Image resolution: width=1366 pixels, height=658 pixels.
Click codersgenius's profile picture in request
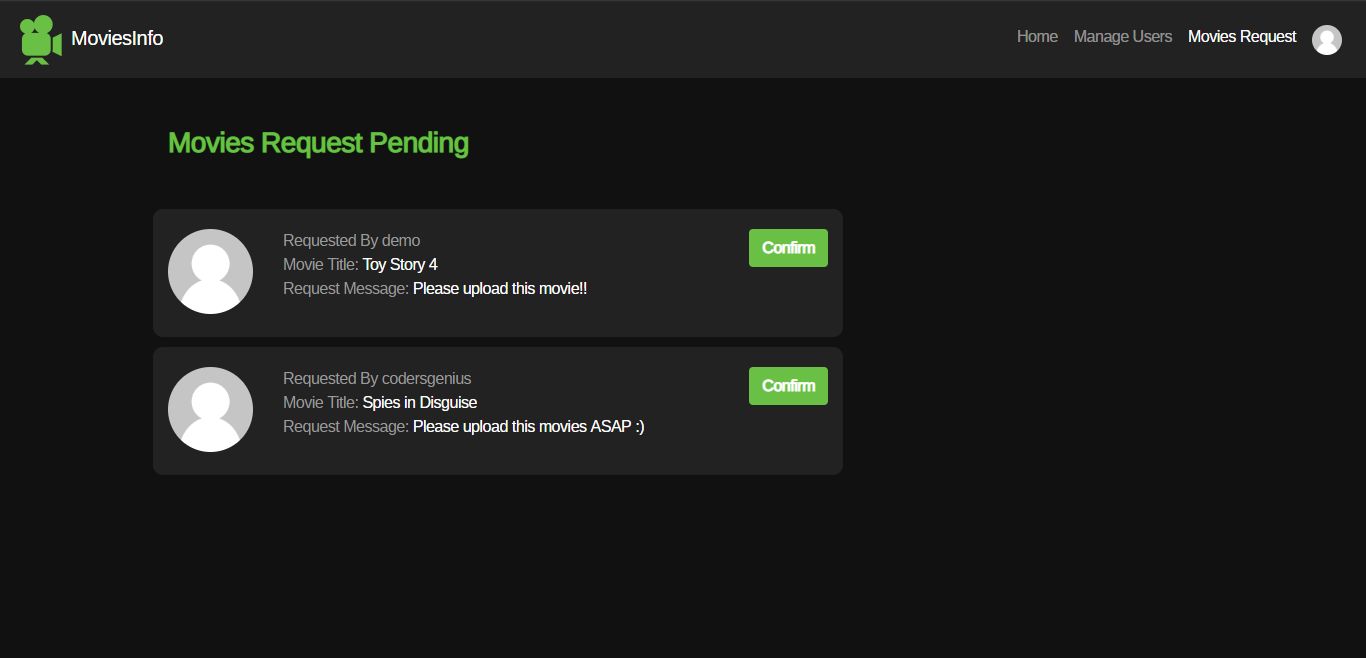[x=210, y=409]
